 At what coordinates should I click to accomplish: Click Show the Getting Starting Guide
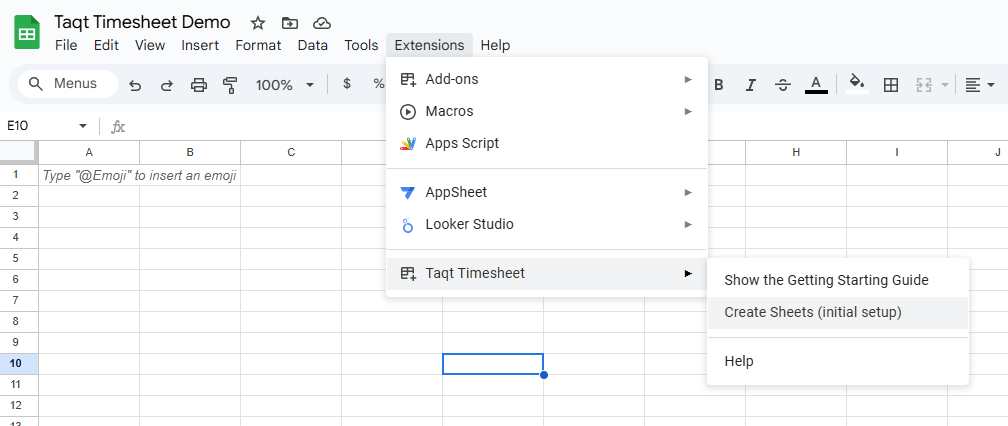(x=838, y=280)
